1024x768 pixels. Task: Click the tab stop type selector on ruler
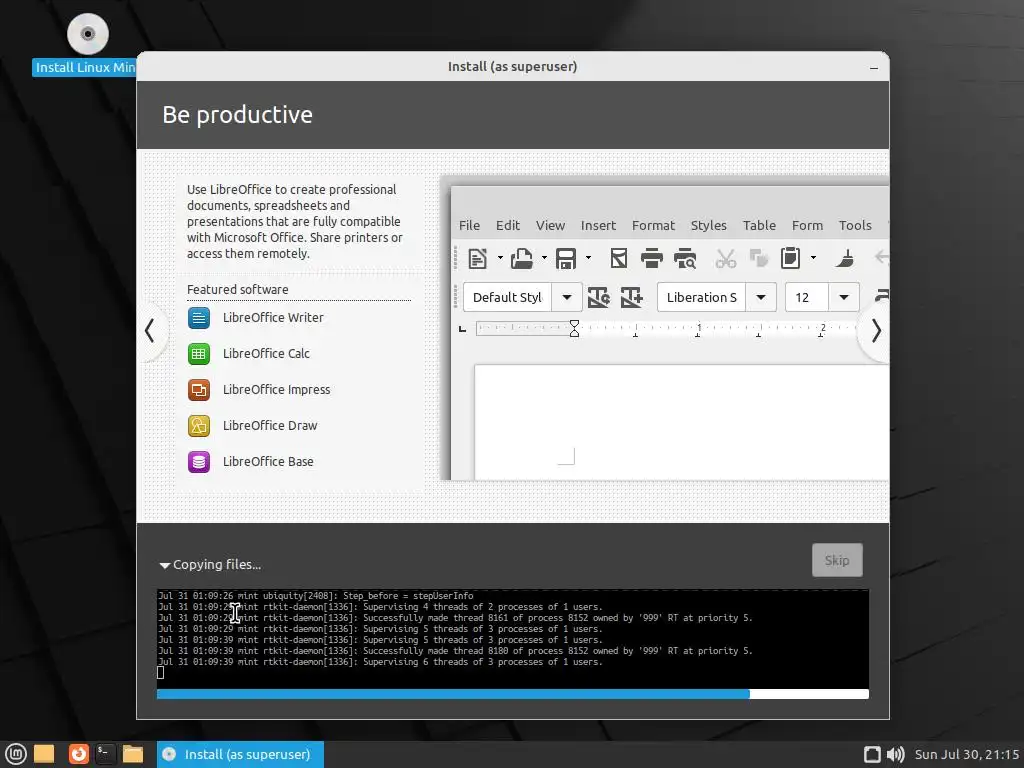pyautogui.click(x=462, y=329)
